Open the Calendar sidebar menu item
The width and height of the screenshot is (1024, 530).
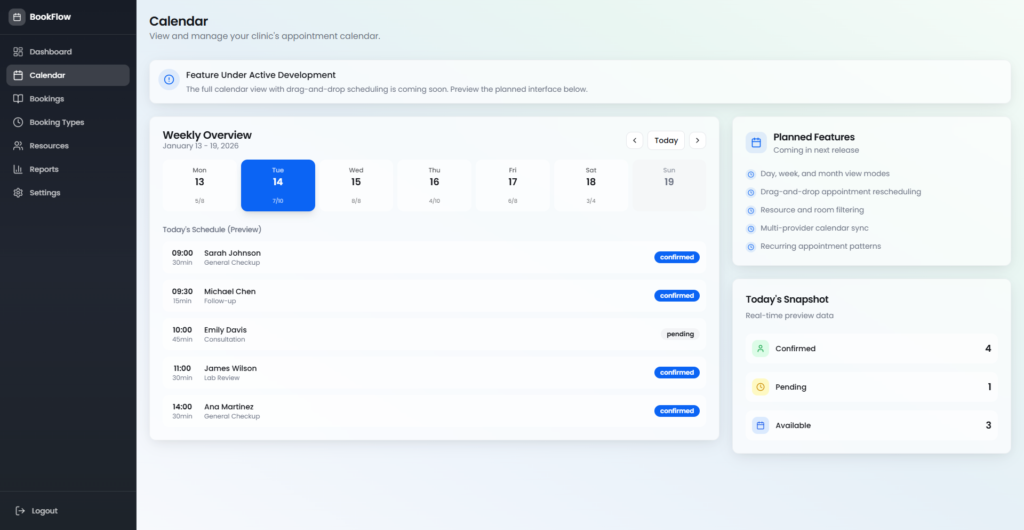(68, 75)
